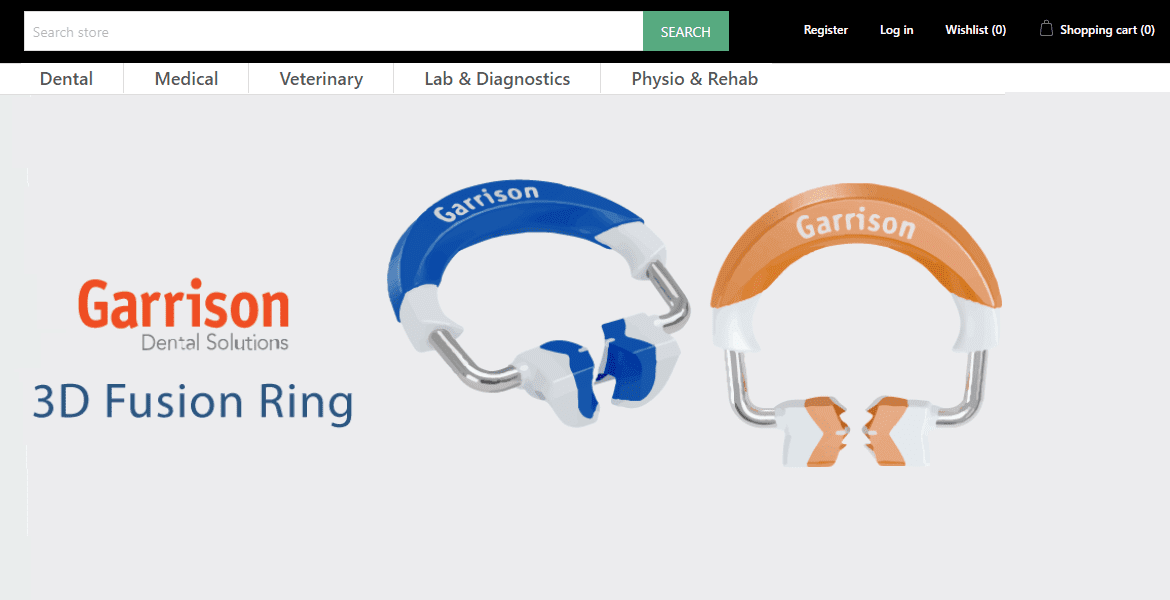This screenshot has width=1170, height=600.
Task: Go to the Log in page
Action: [x=896, y=30]
